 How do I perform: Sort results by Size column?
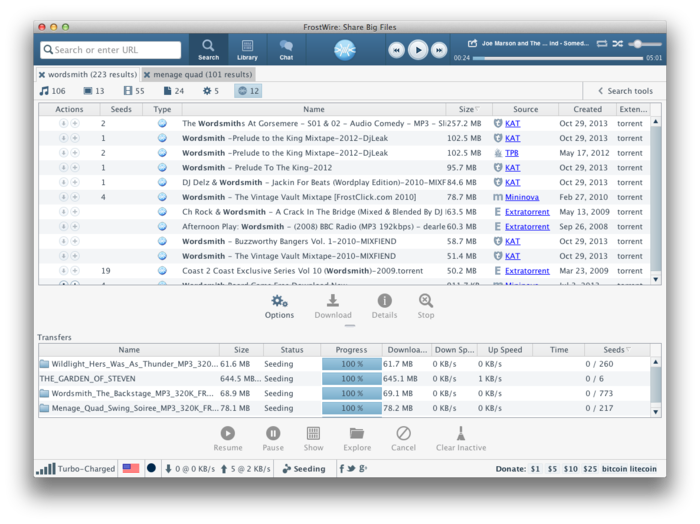(x=469, y=109)
